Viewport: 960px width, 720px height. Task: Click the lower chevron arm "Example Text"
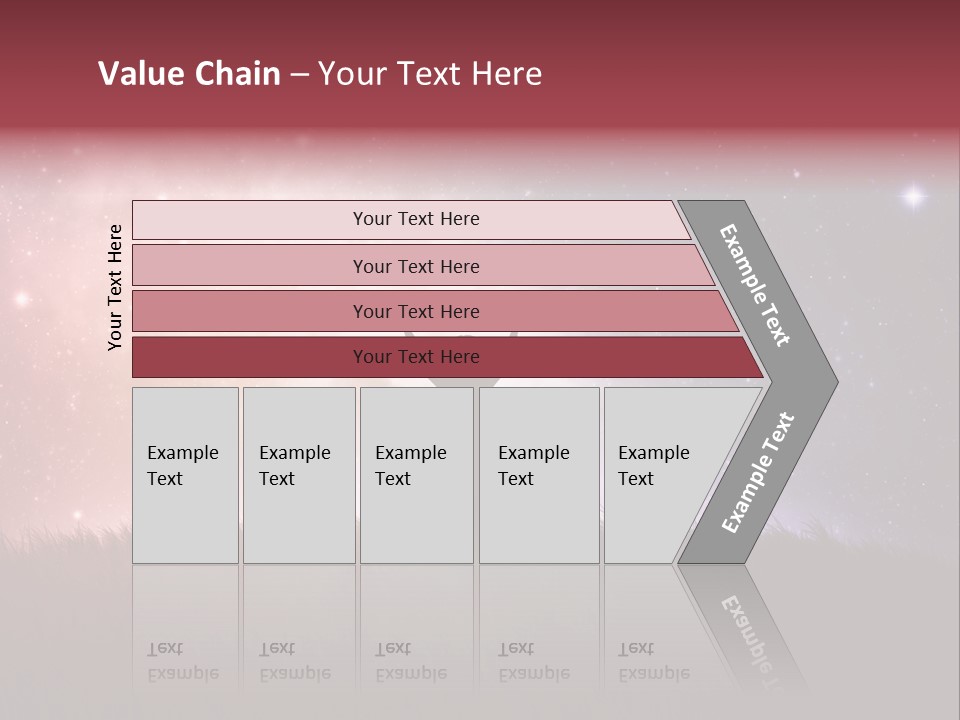758,472
